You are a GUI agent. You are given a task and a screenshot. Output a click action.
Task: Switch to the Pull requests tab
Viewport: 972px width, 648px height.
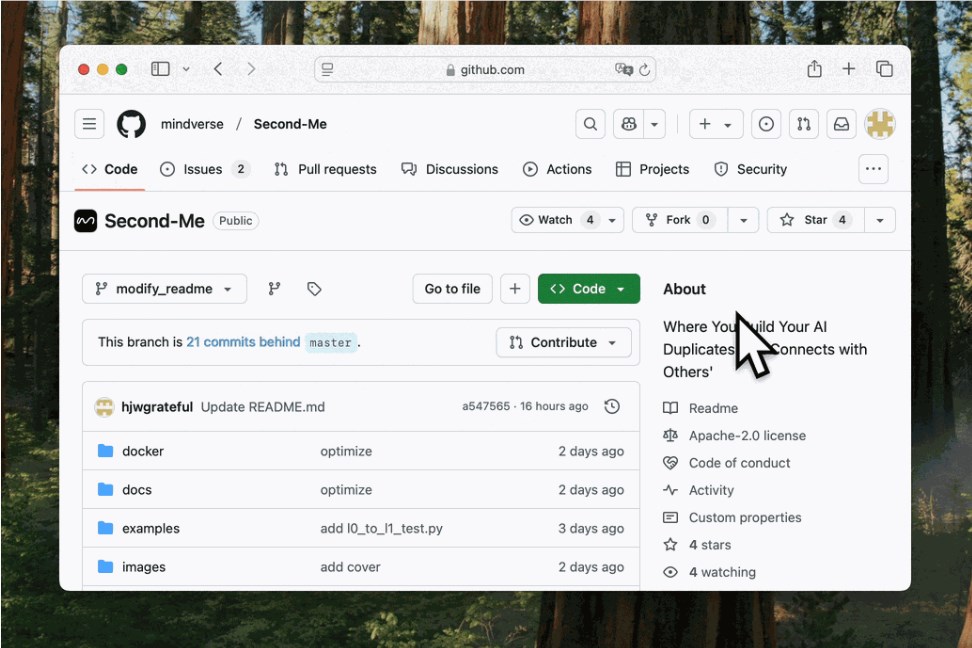pos(325,169)
